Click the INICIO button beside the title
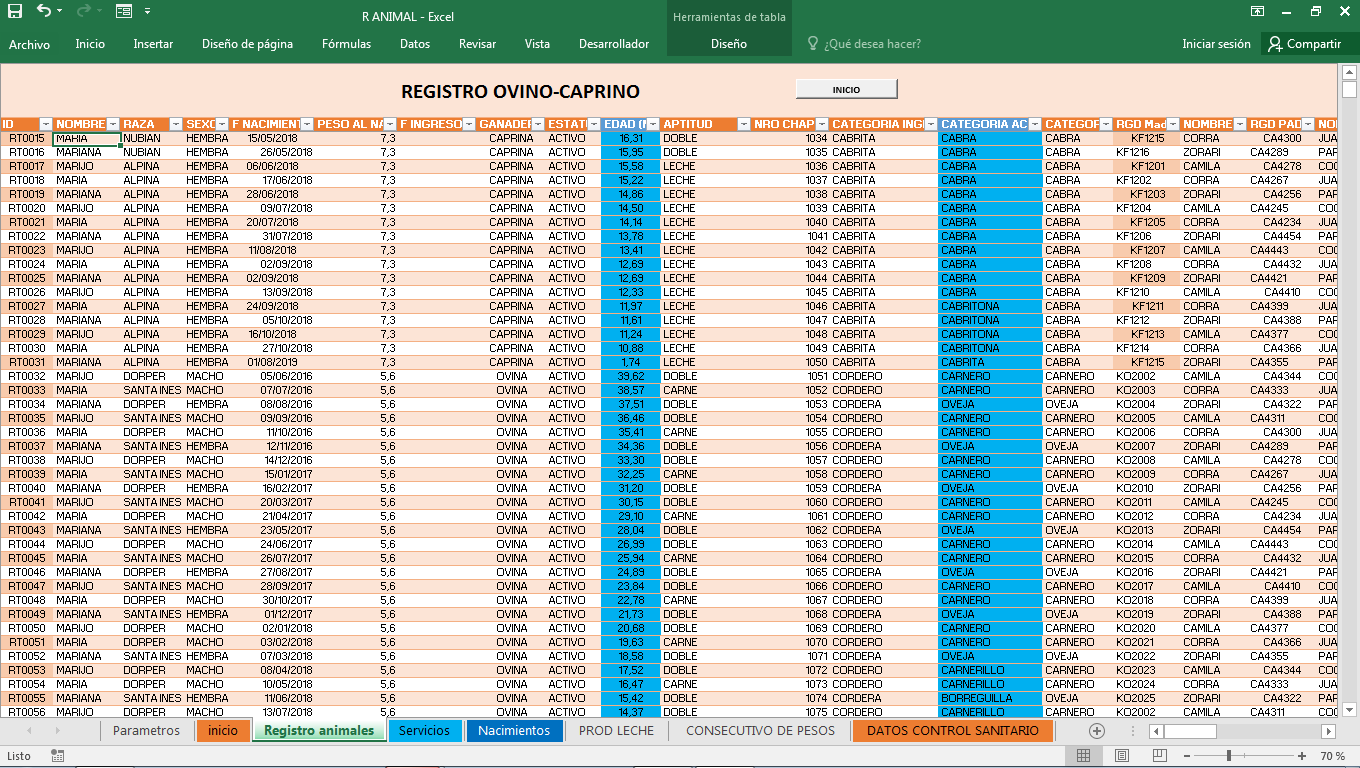This screenshot has height=768, width=1360. click(846, 89)
